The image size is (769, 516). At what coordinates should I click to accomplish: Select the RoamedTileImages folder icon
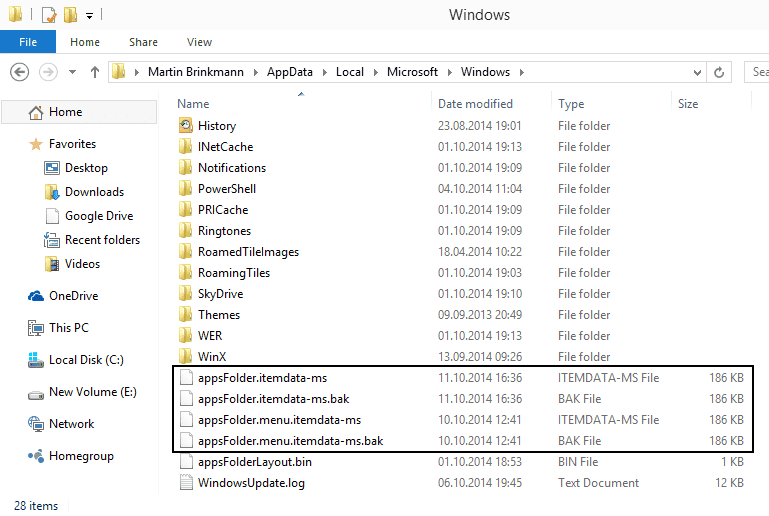[185, 252]
